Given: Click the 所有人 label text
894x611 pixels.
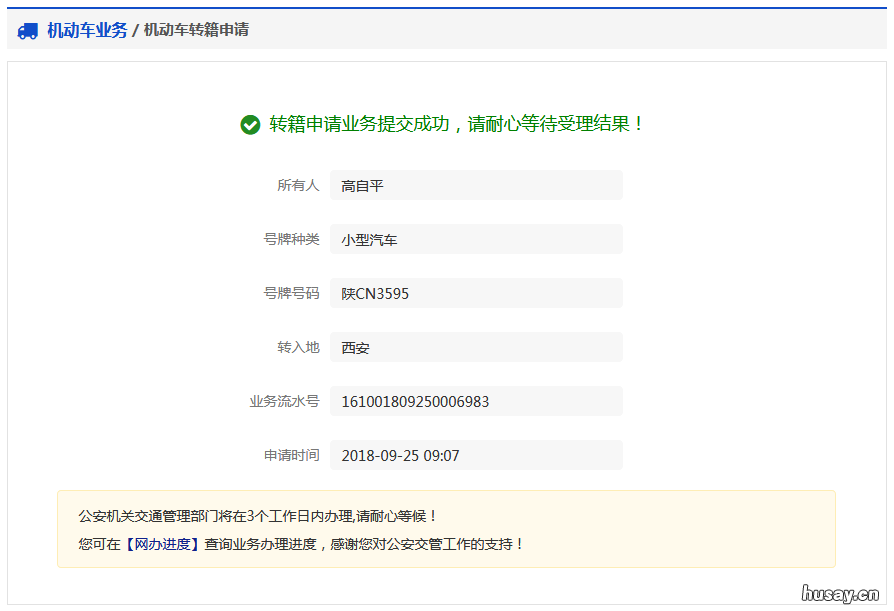Looking at the screenshot, I should [299, 184].
